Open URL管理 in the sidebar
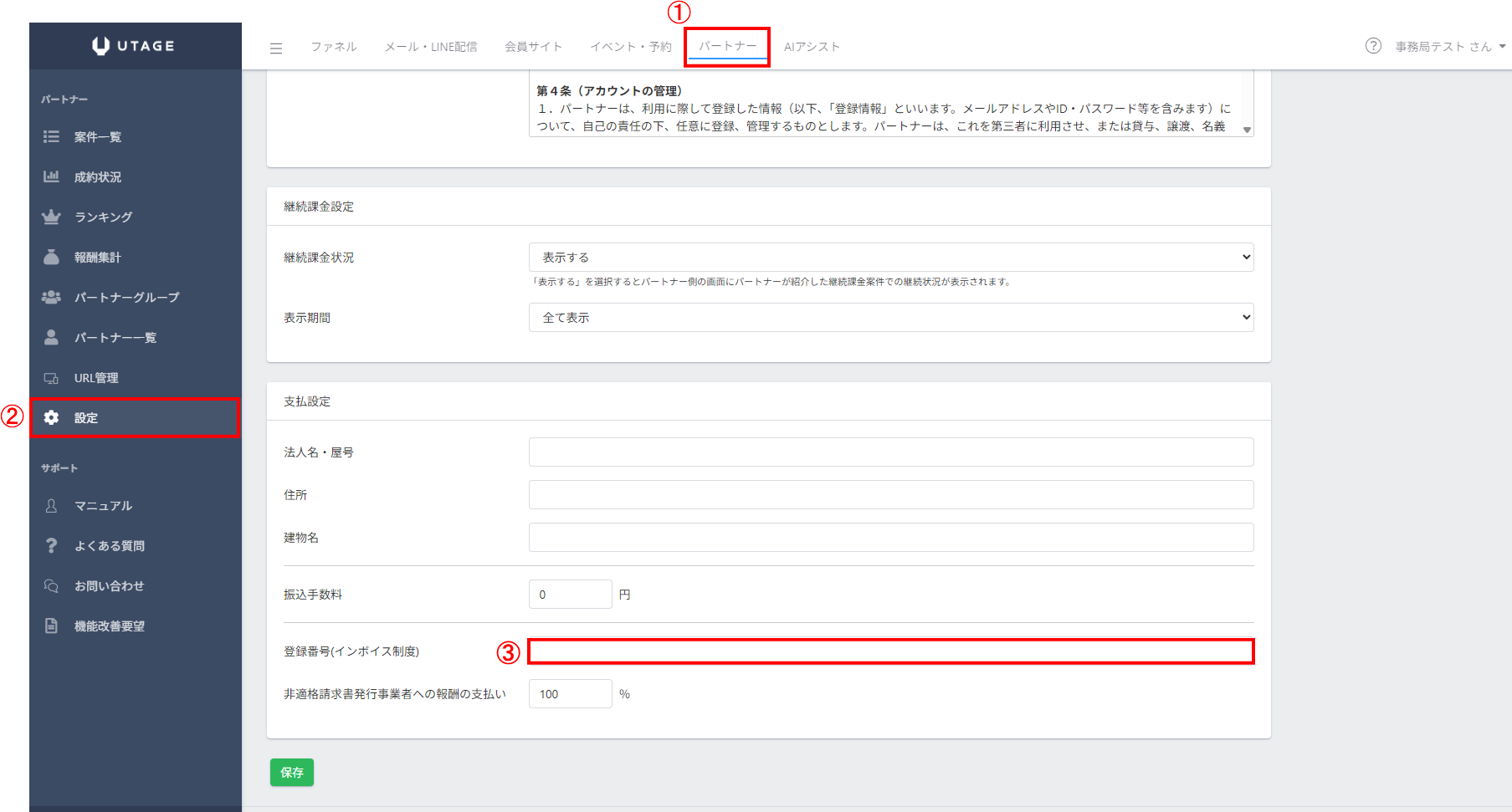Screen dimensions: 1512x812 pyautogui.click(x=95, y=378)
